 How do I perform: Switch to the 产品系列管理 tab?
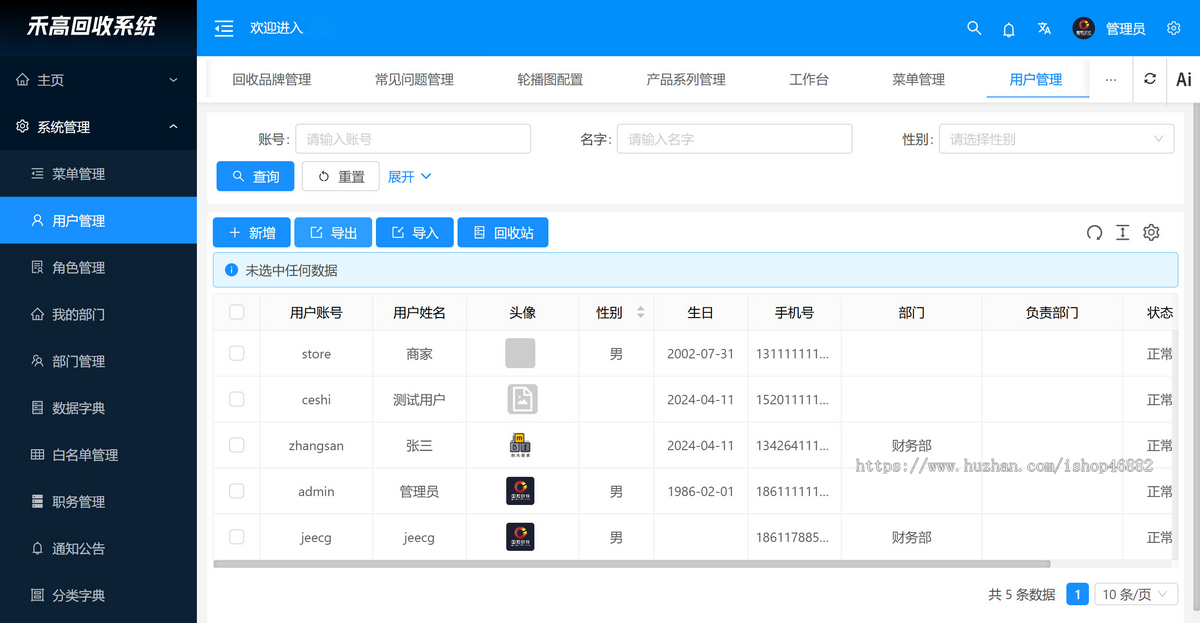[686, 79]
